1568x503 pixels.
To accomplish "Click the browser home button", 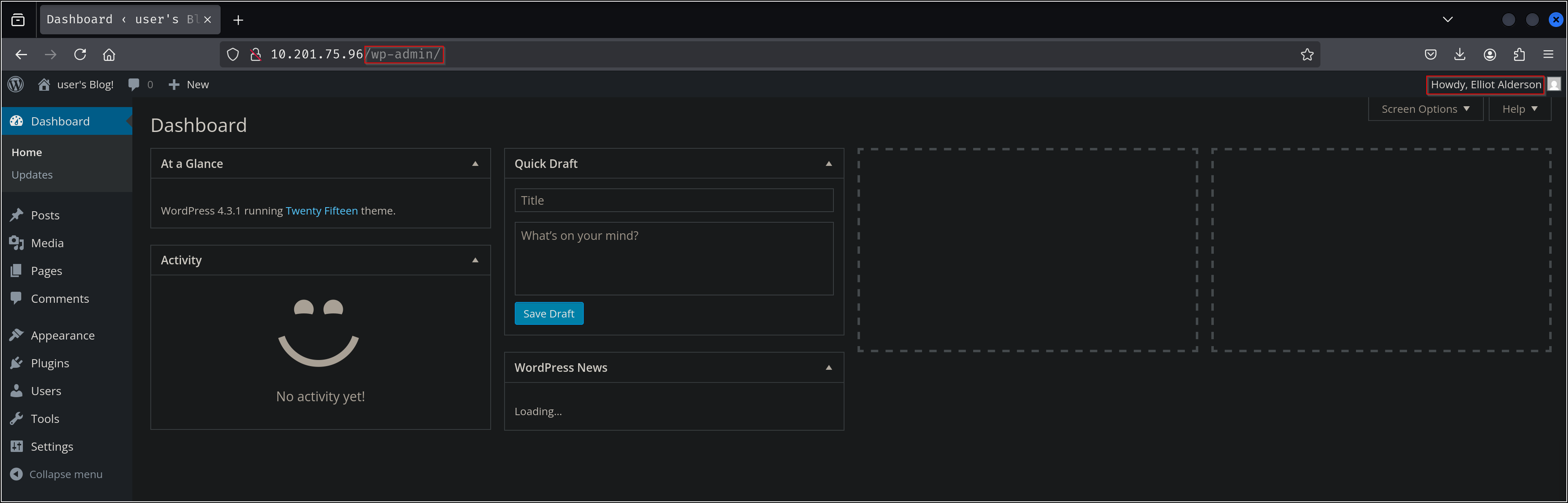I will coord(109,55).
